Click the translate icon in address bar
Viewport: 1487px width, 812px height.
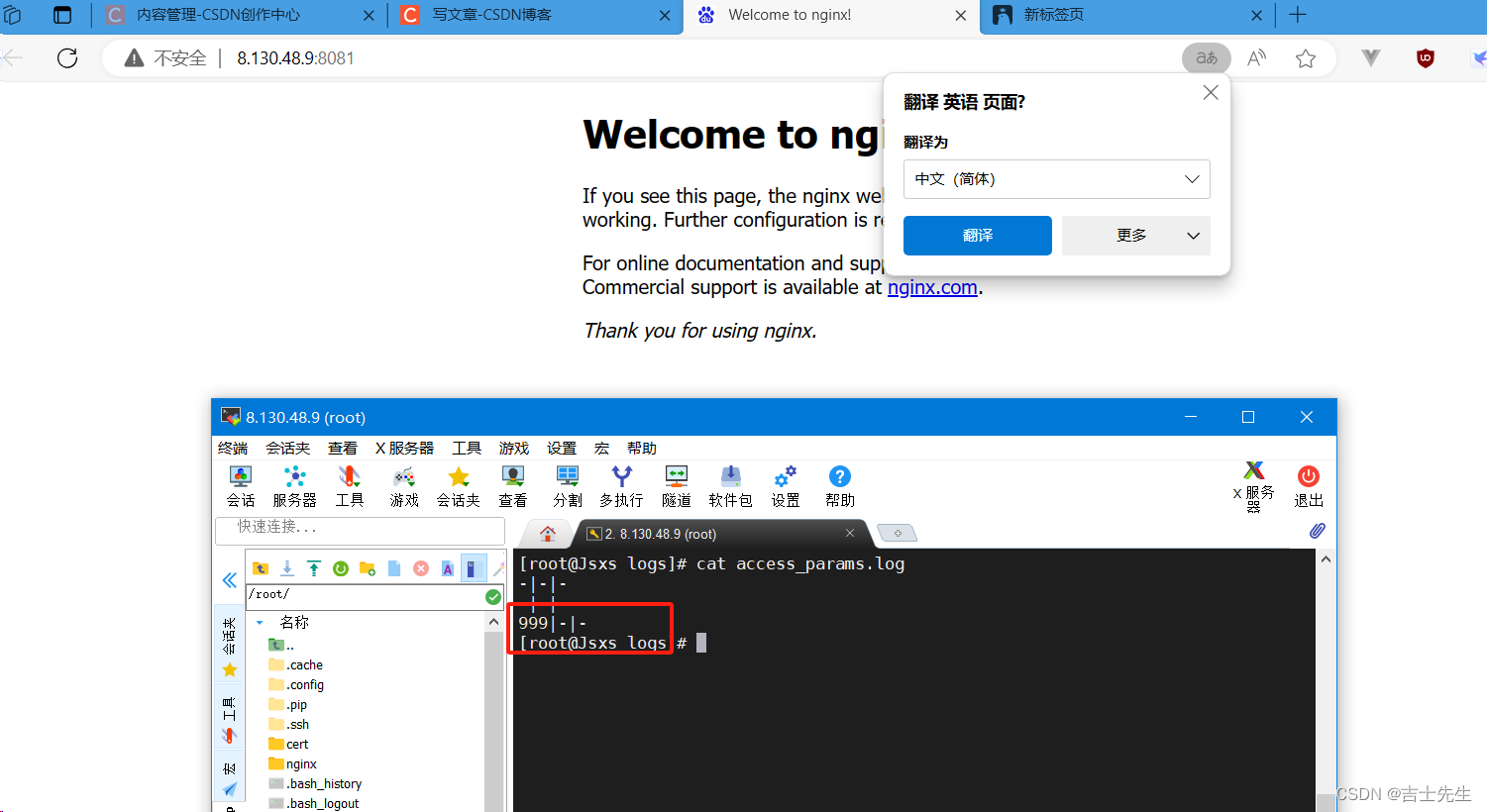coord(1207,58)
